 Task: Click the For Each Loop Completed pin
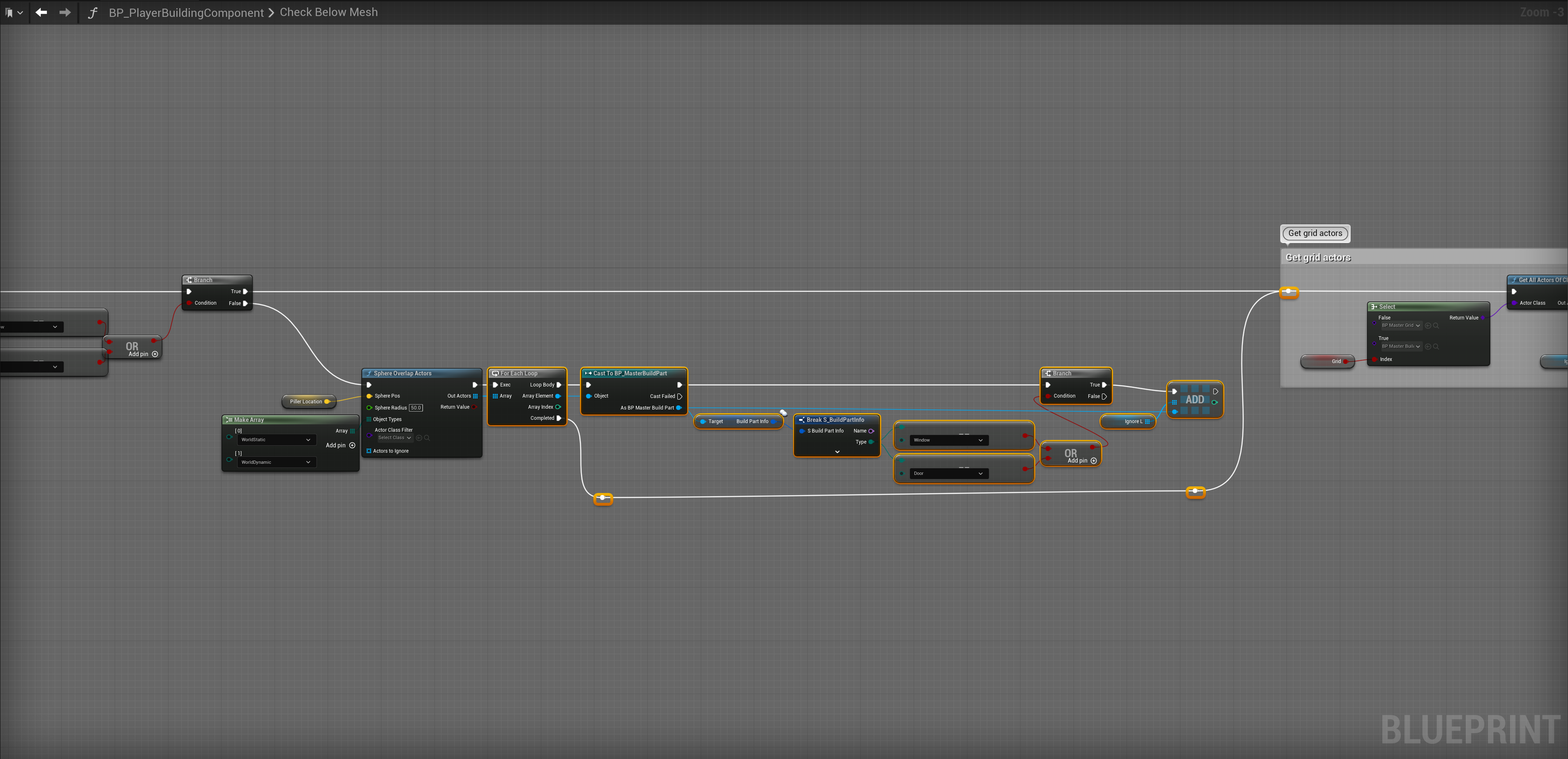coord(559,419)
